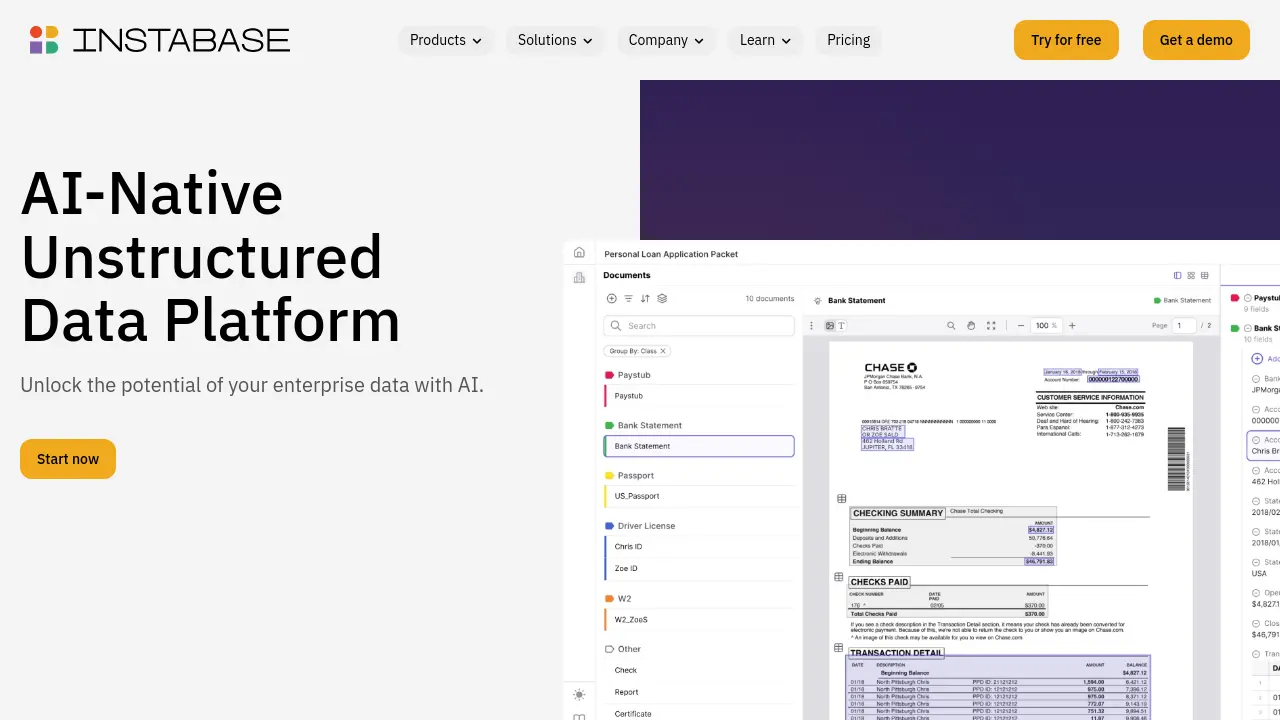
Task: Click the Chase logo in the document
Action: [x=891, y=368]
